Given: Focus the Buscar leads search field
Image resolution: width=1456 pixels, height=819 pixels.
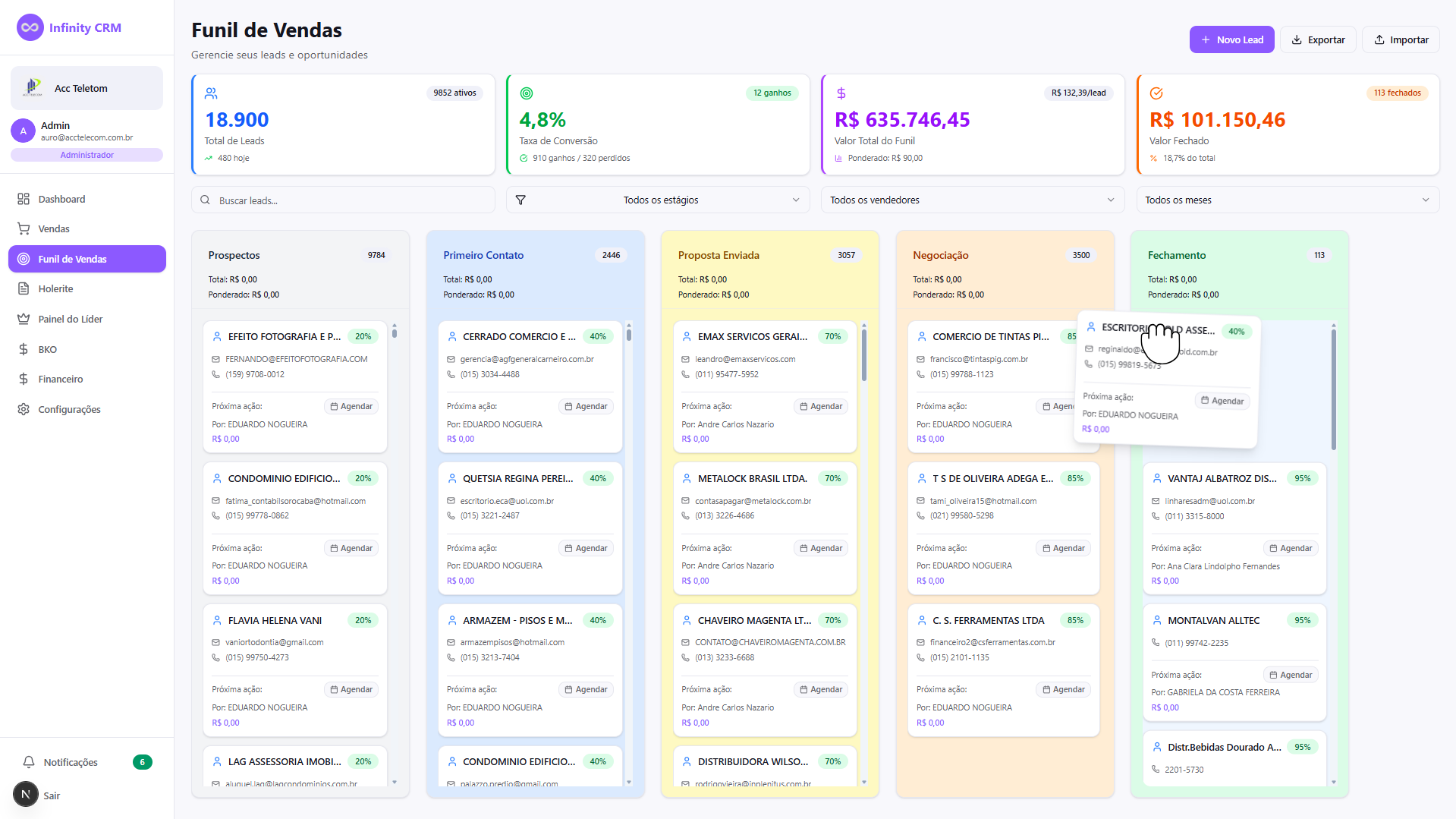Looking at the screenshot, I should click(x=349, y=200).
